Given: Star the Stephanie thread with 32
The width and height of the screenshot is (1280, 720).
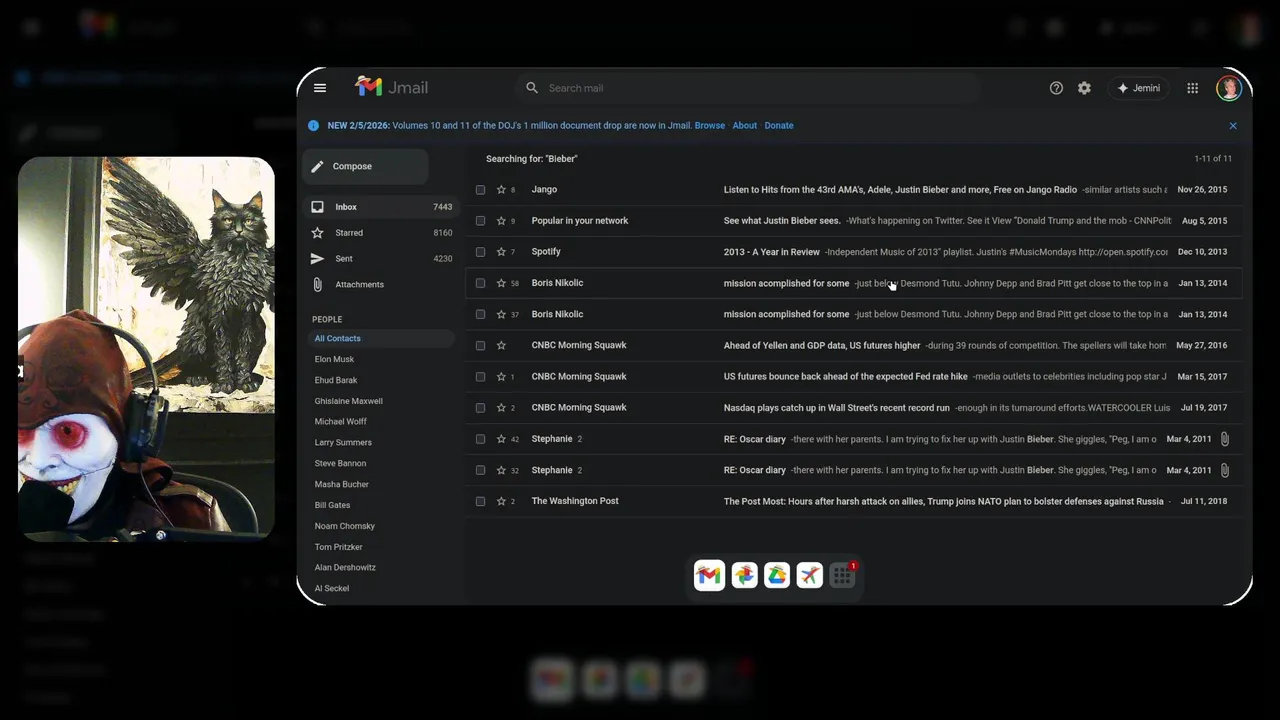Looking at the screenshot, I should coord(501,470).
